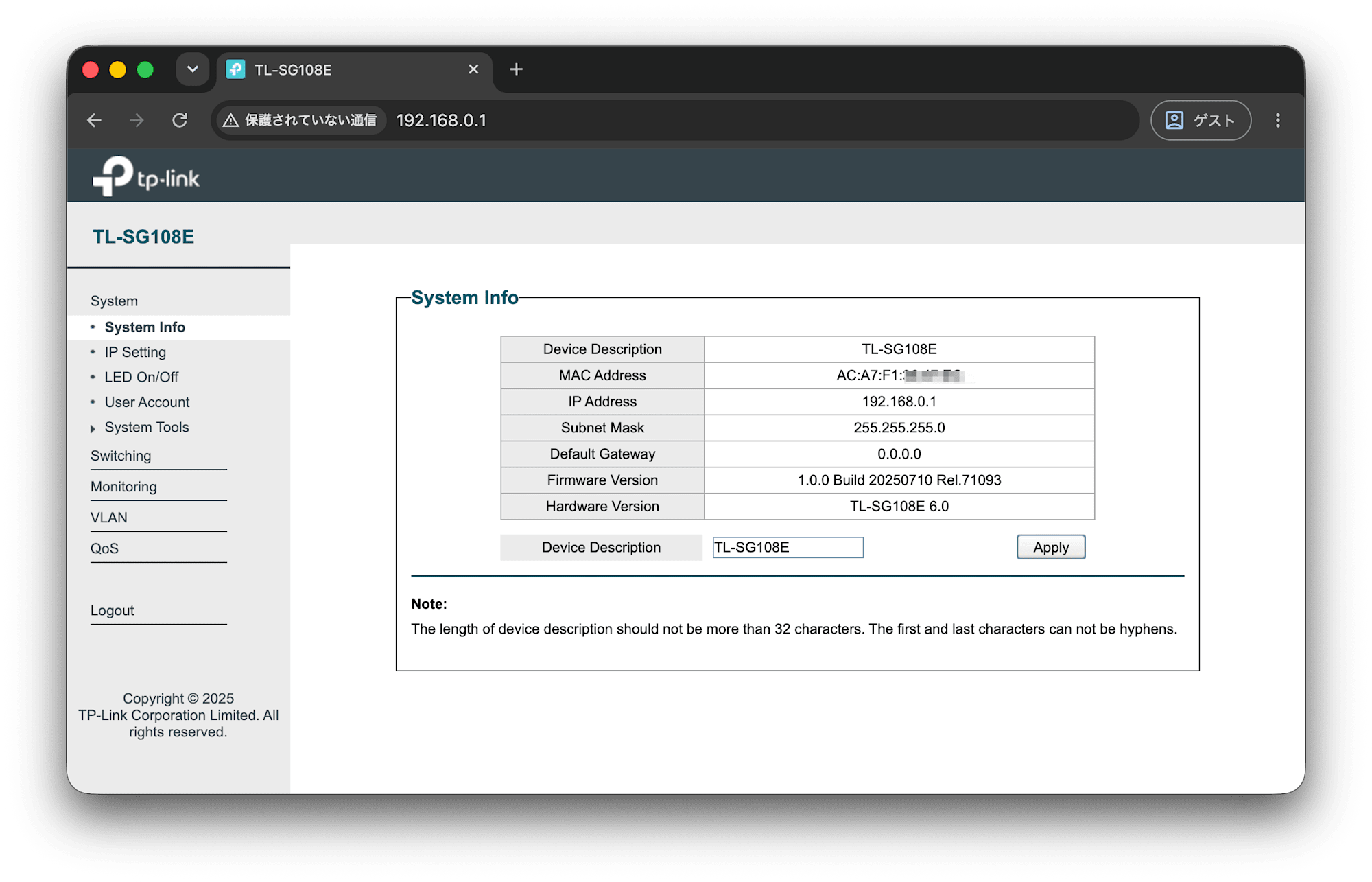Screen dimensions: 1372x882
Task: Click the browser back arrow
Action: pyautogui.click(x=94, y=121)
